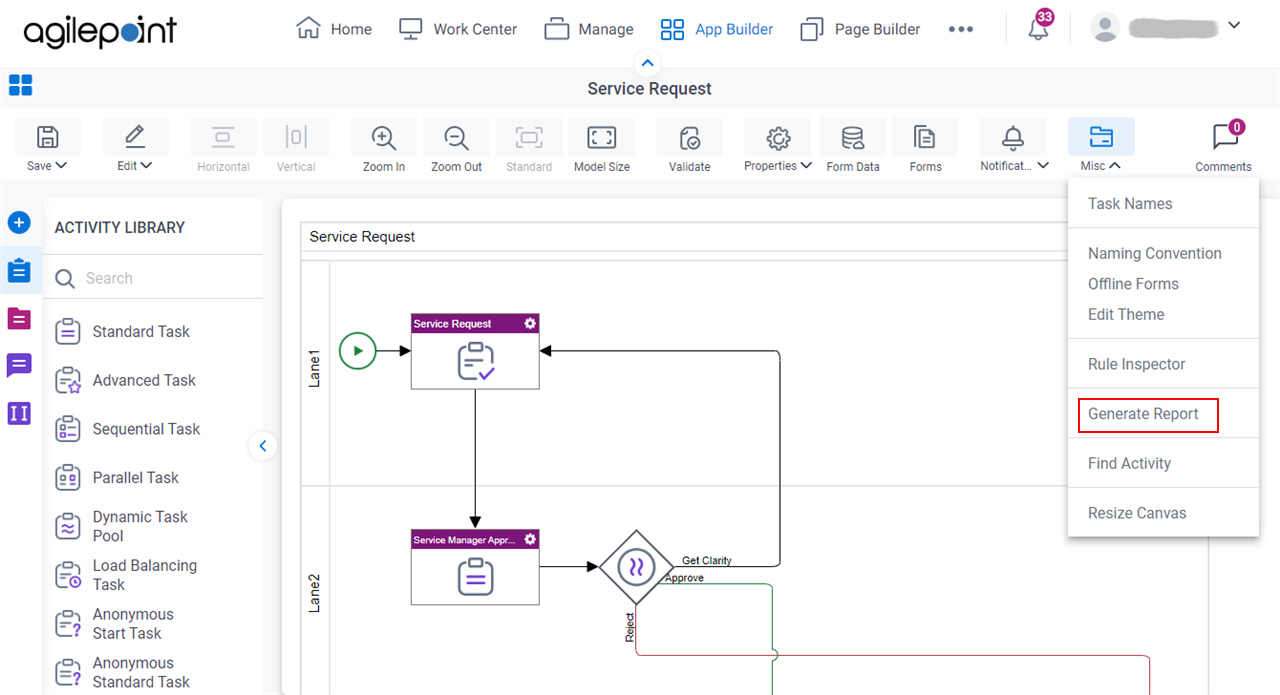The width and height of the screenshot is (1280, 695).
Task: Click the AgilePoint logo
Action: [100, 30]
